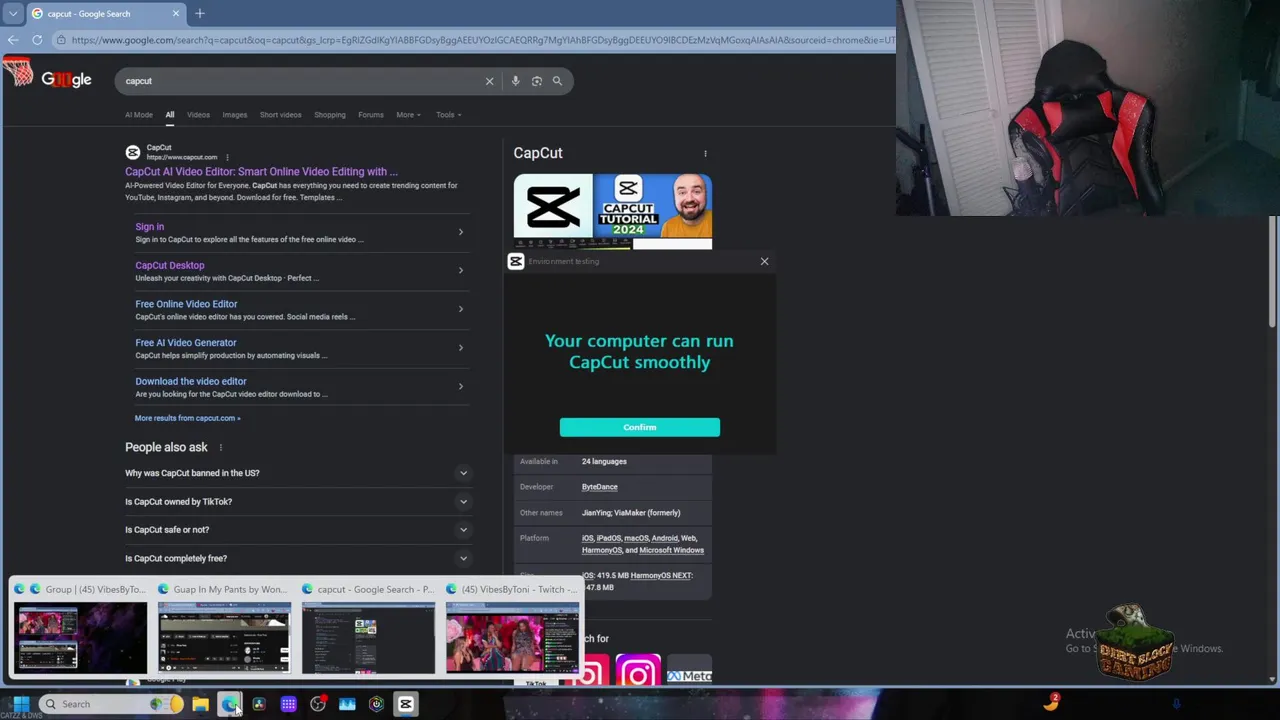
Task: Open the Tools dropdown in search filters
Action: 448,115
